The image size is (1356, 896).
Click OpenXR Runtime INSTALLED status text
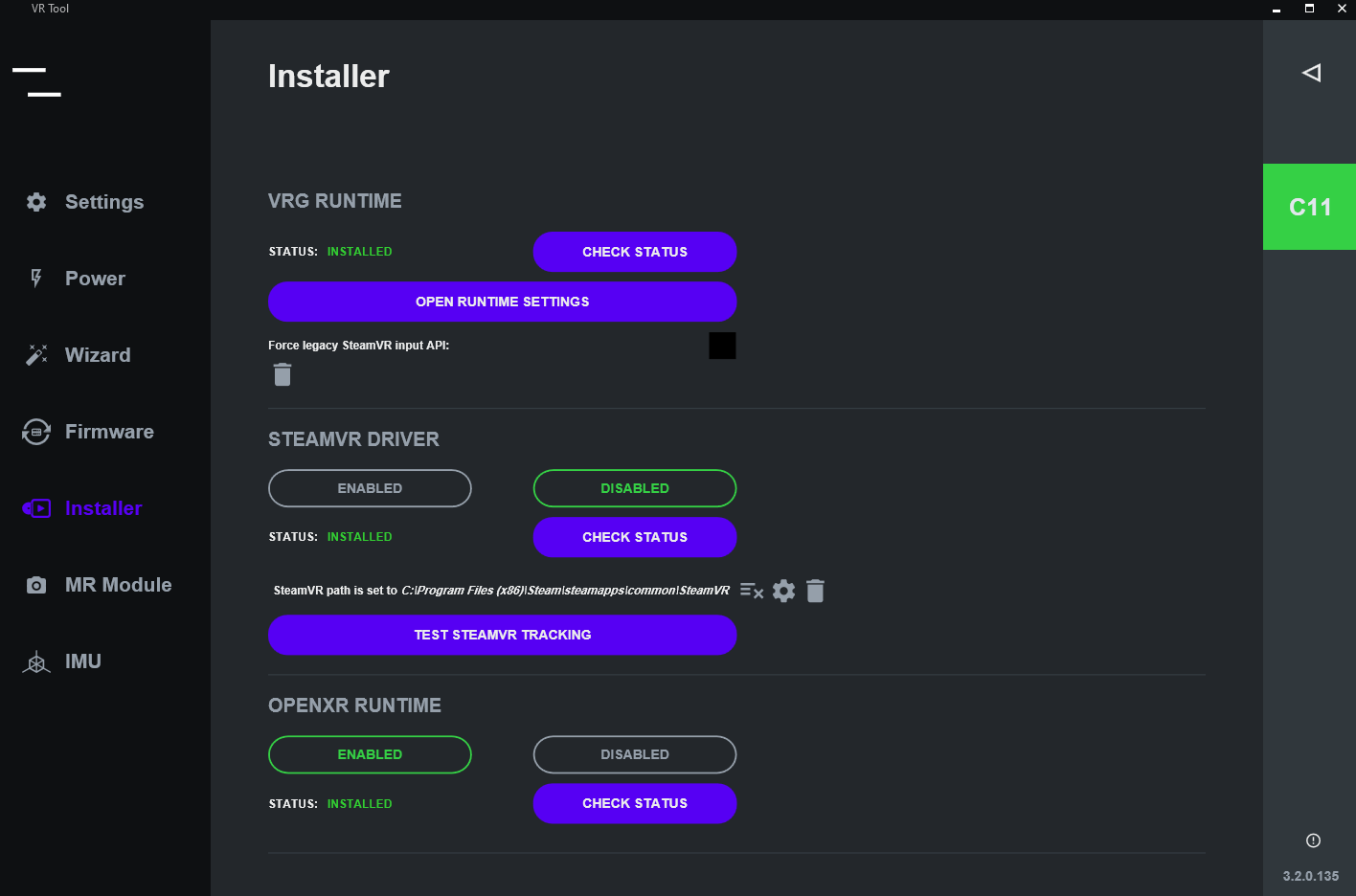coord(360,804)
